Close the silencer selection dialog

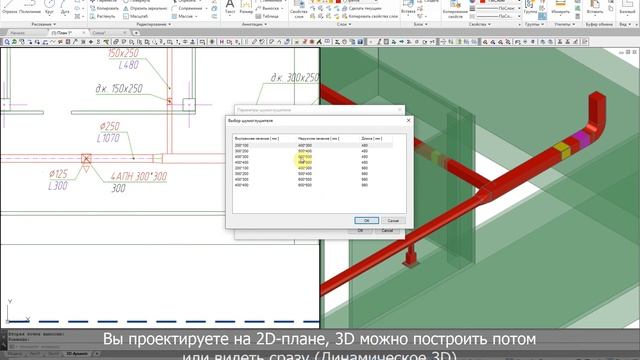pos(409,120)
